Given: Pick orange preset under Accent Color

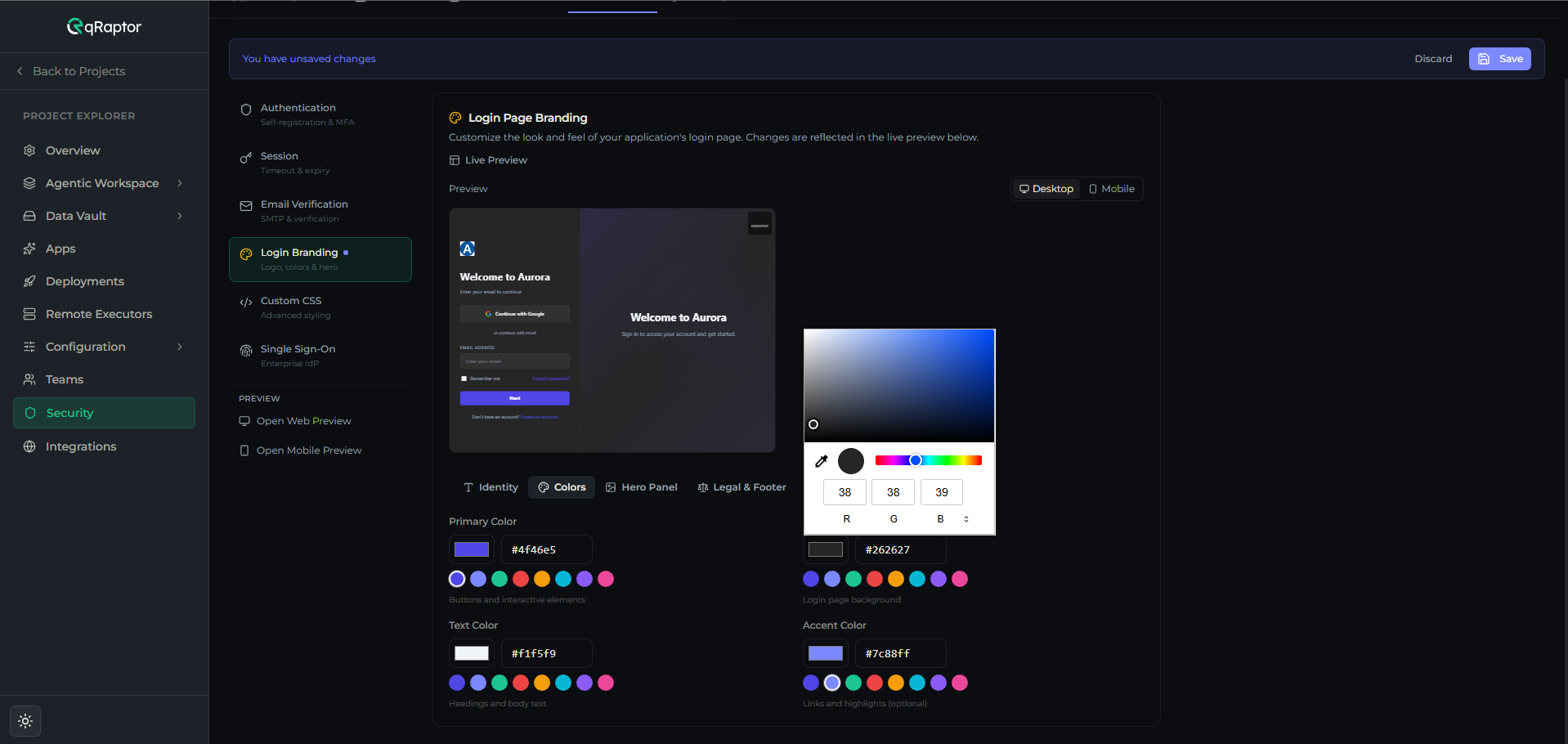Looking at the screenshot, I should (896, 683).
